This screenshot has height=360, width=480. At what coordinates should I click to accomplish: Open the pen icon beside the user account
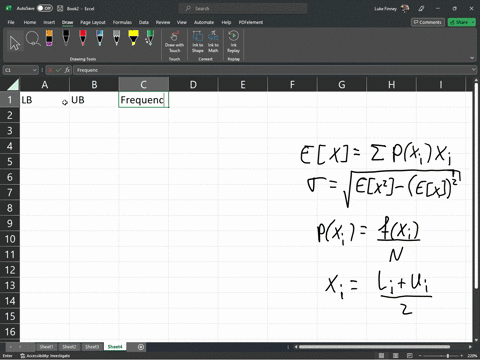tap(421, 9)
